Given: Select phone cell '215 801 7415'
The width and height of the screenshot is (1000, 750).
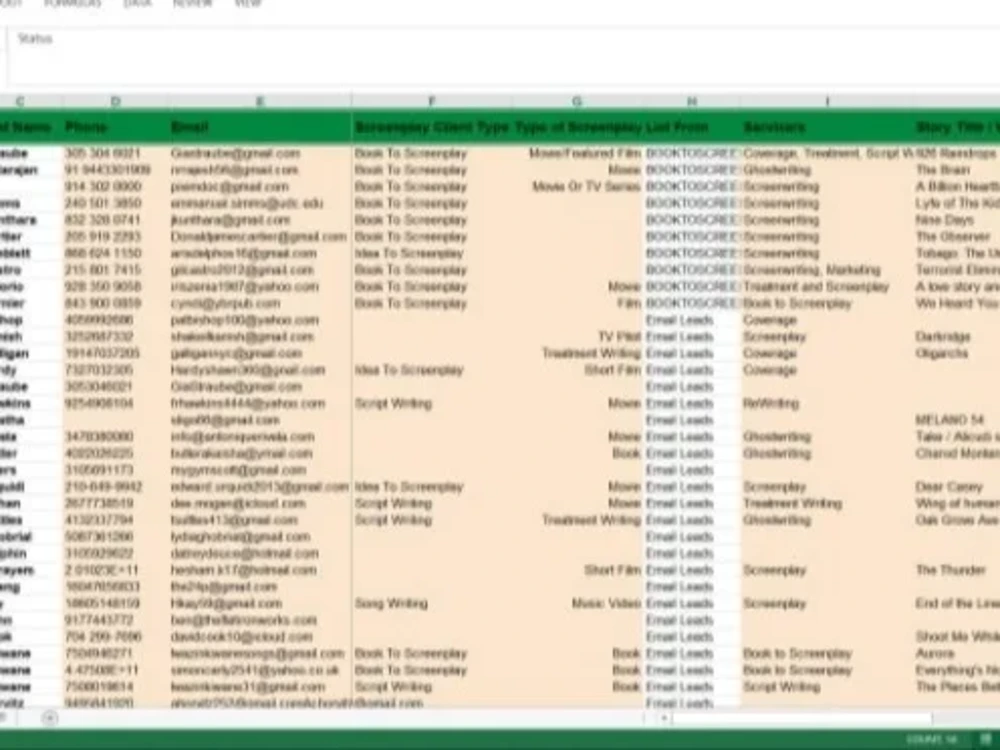Looking at the screenshot, I should (x=115, y=270).
